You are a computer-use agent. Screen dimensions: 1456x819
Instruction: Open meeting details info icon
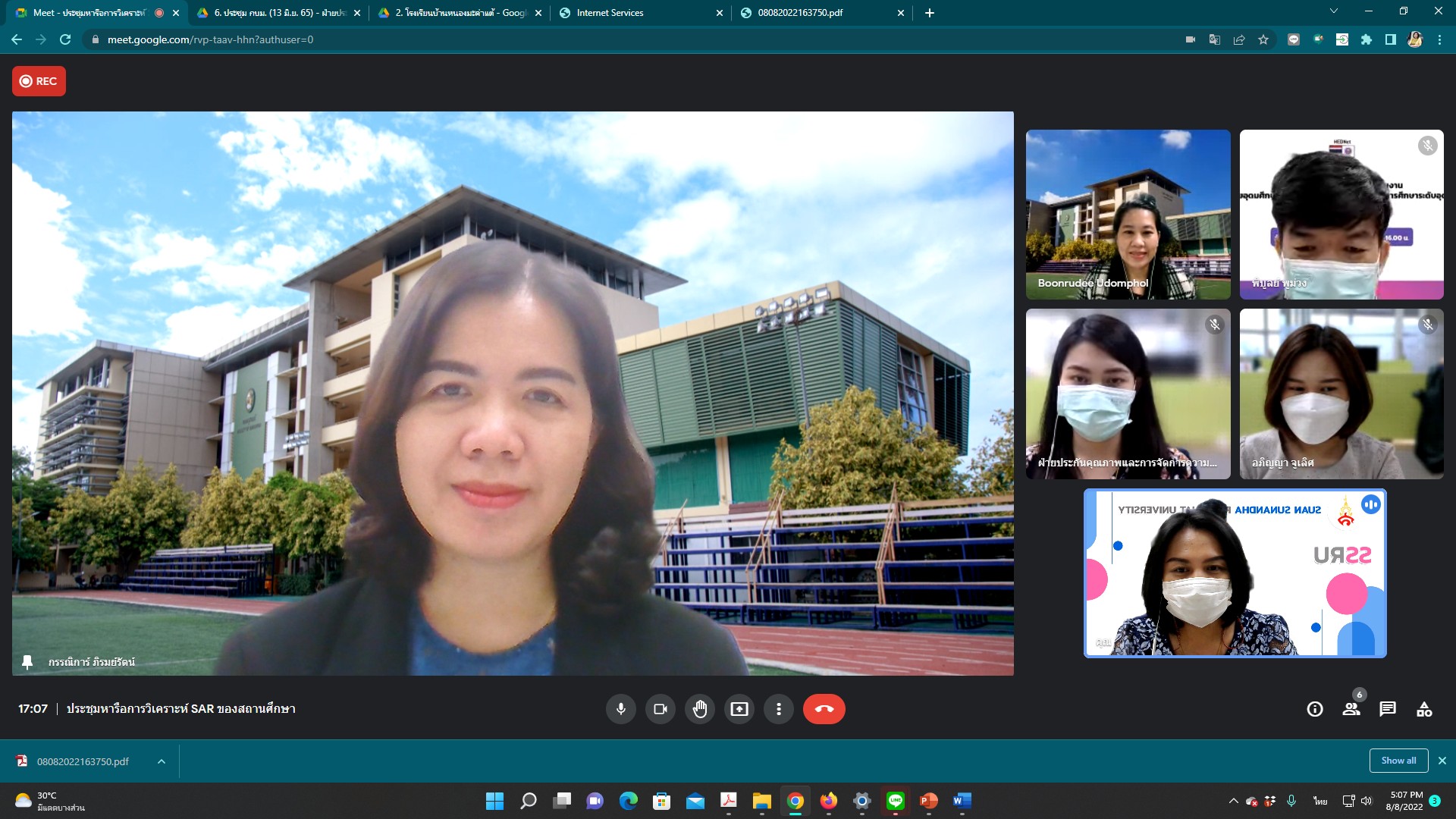(1315, 709)
